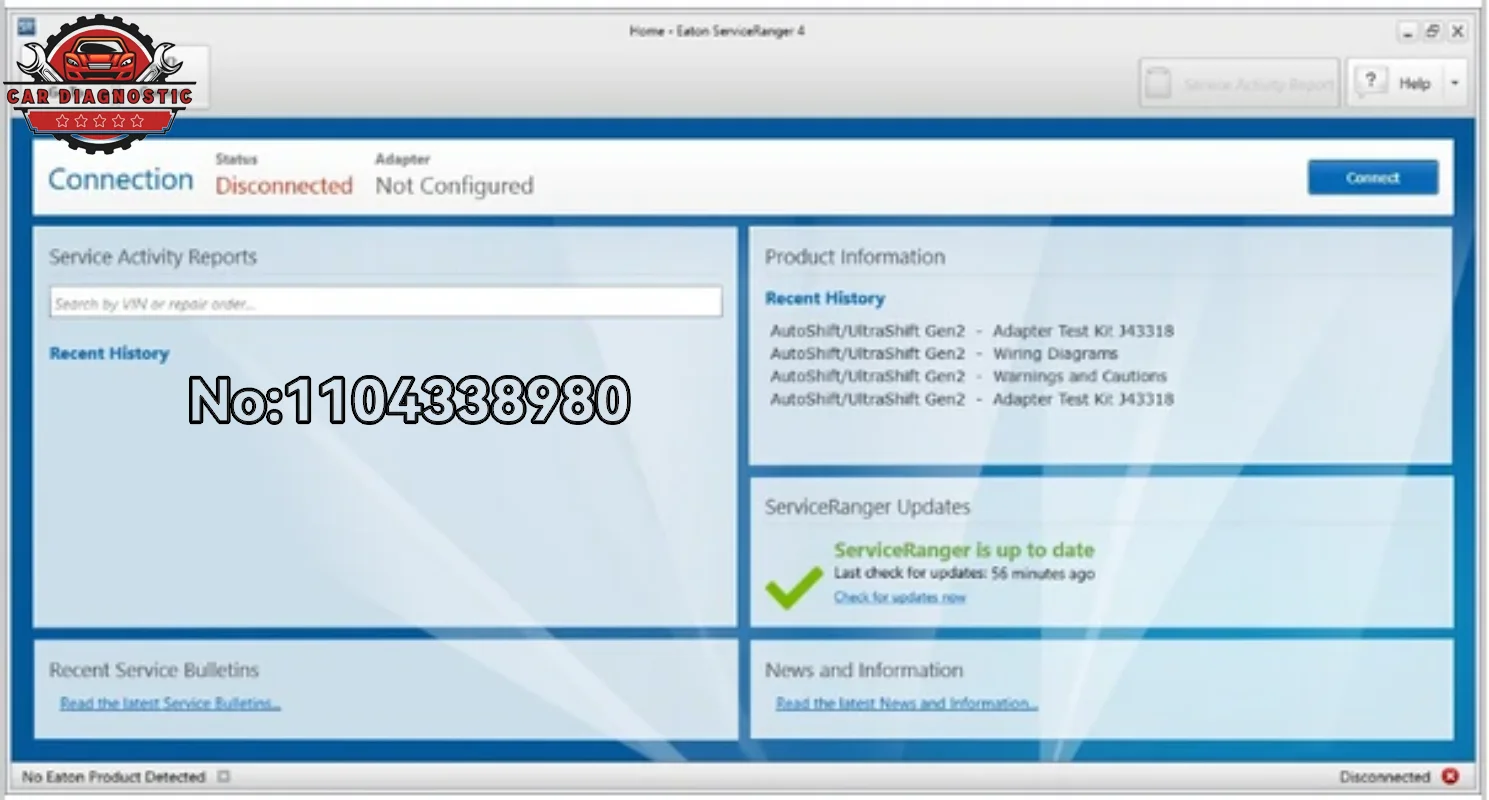Toggle the small indicator in the status bar
Image resolution: width=1489 pixels, height=800 pixels.
(x=224, y=776)
